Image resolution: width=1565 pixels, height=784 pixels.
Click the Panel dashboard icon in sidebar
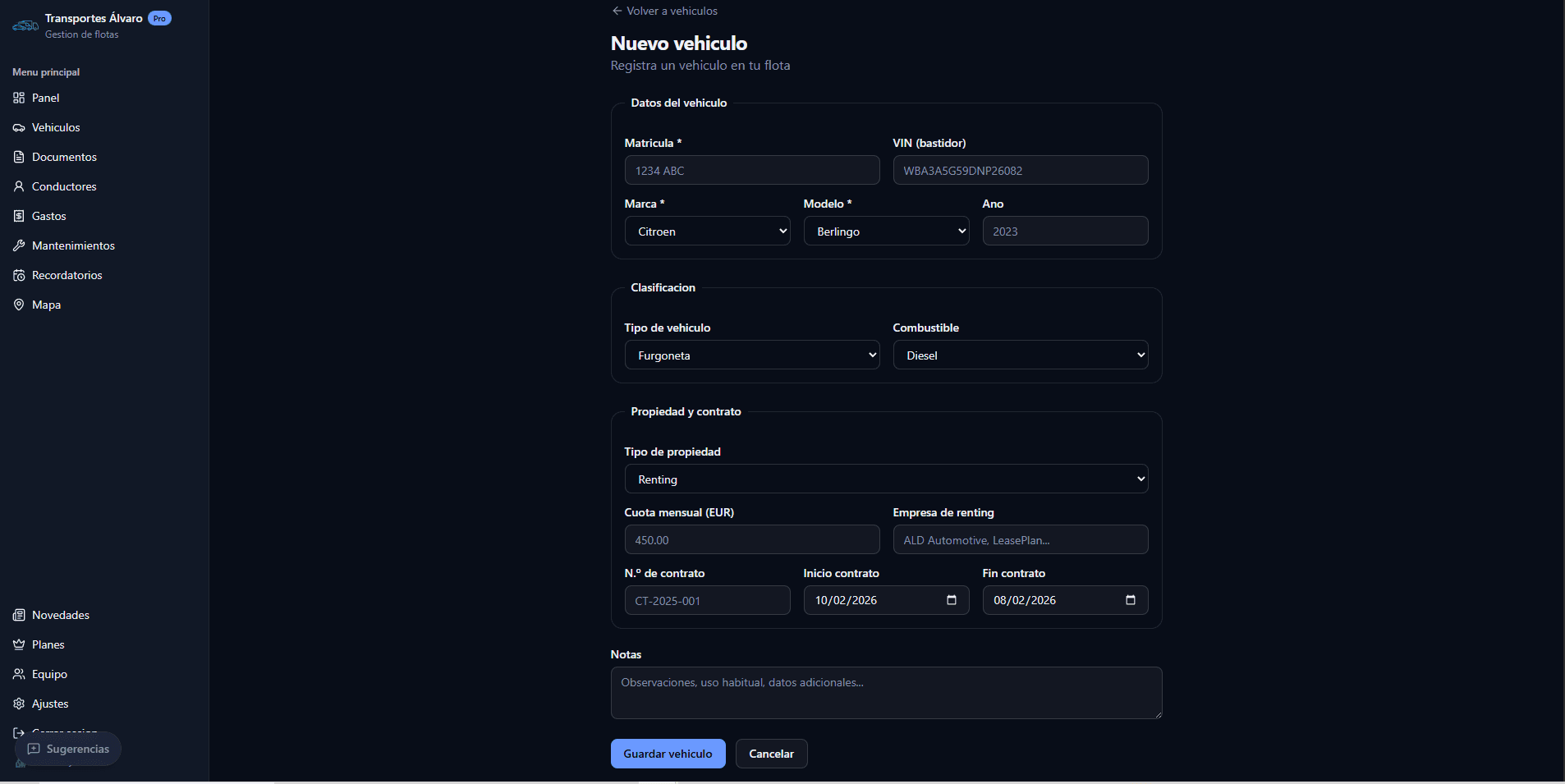pos(19,98)
